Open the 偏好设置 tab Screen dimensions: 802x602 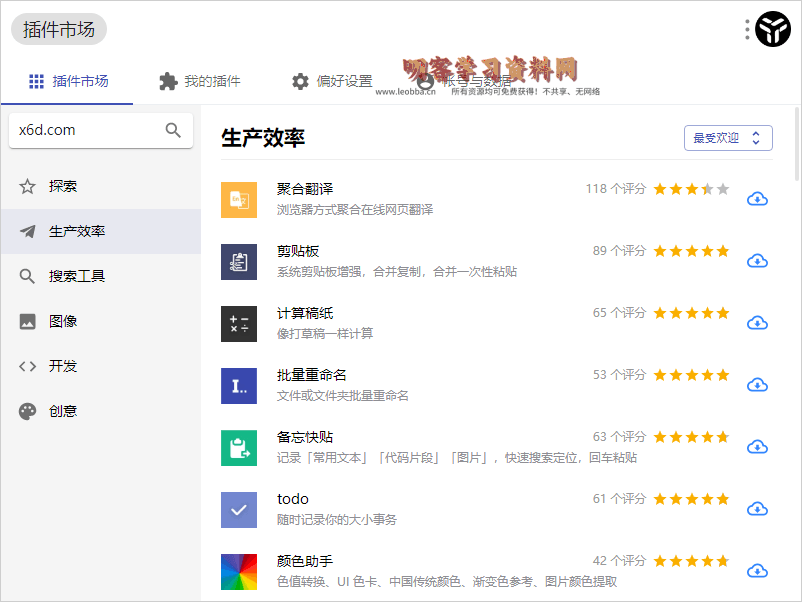[332, 81]
